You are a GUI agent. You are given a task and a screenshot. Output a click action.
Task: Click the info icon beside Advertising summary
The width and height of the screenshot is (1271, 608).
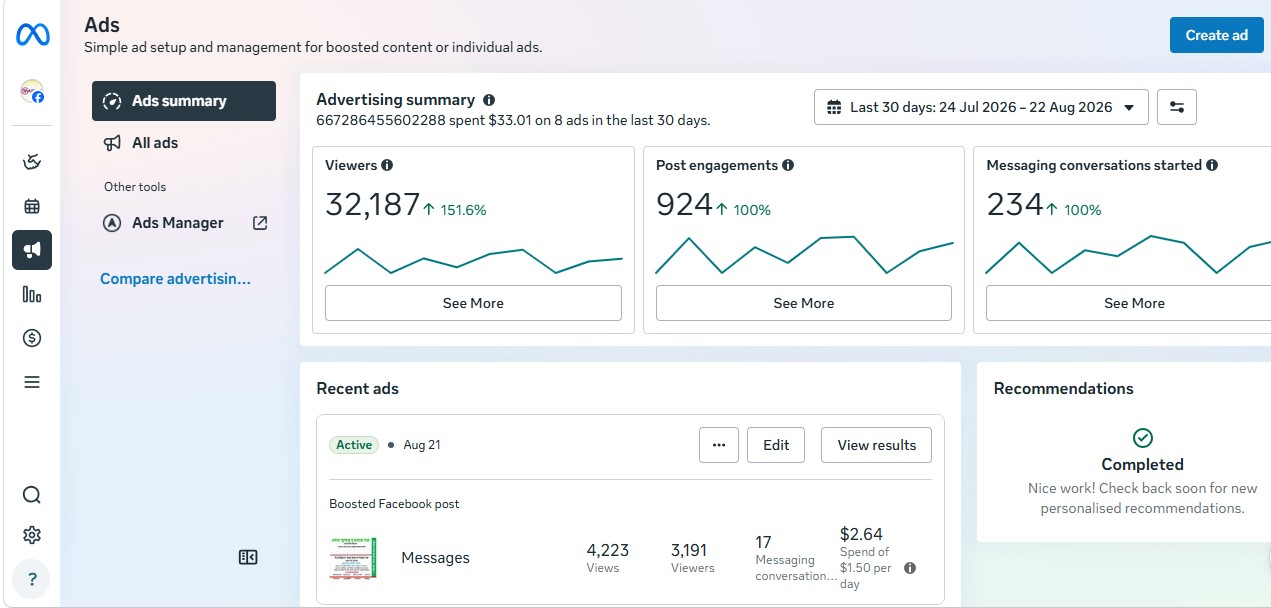point(489,100)
